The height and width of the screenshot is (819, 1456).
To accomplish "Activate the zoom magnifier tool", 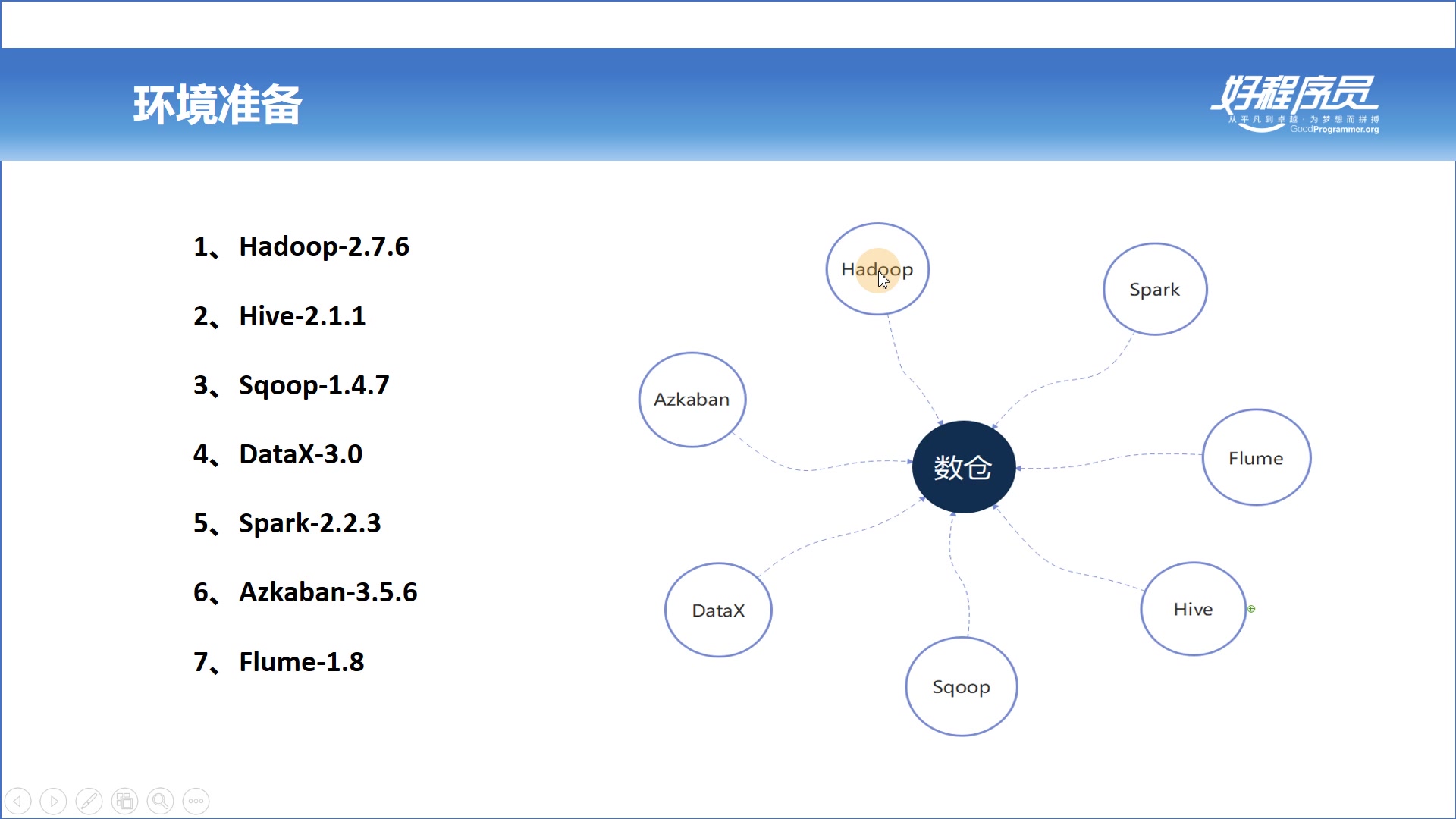I will pos(160,801).
